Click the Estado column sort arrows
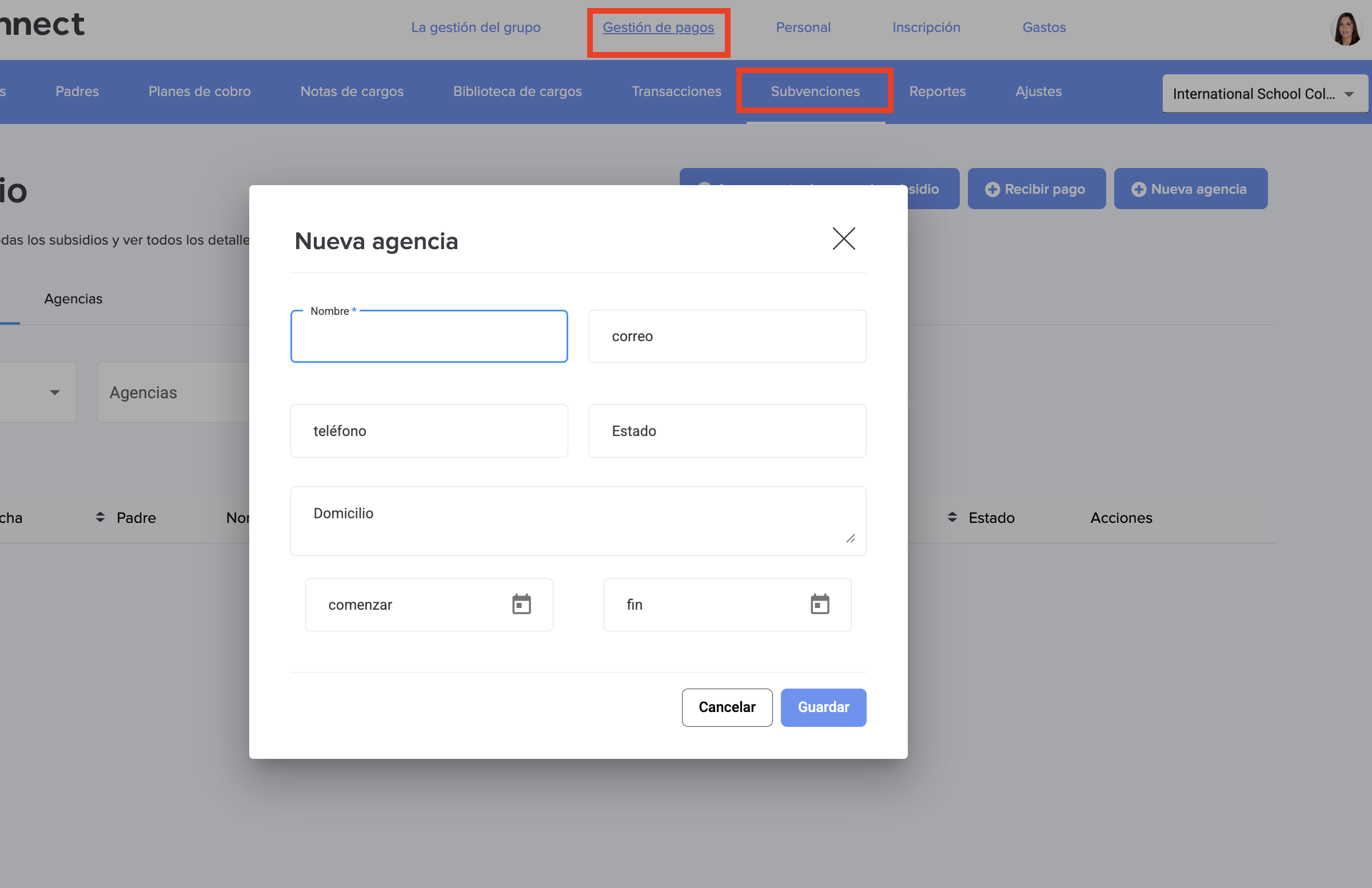Screen dimensions: 1372x888 [952, 517]
